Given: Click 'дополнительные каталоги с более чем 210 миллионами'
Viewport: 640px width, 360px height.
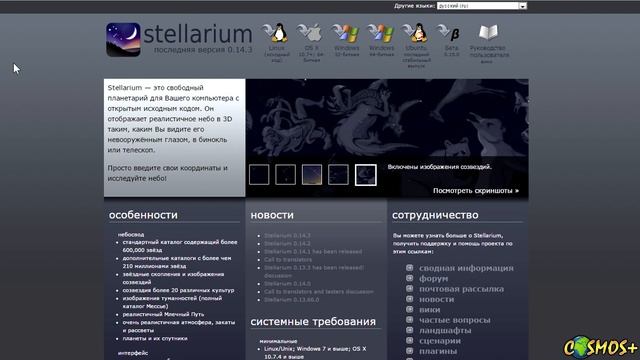Looking at the screenshot, I should coord(177,262).
